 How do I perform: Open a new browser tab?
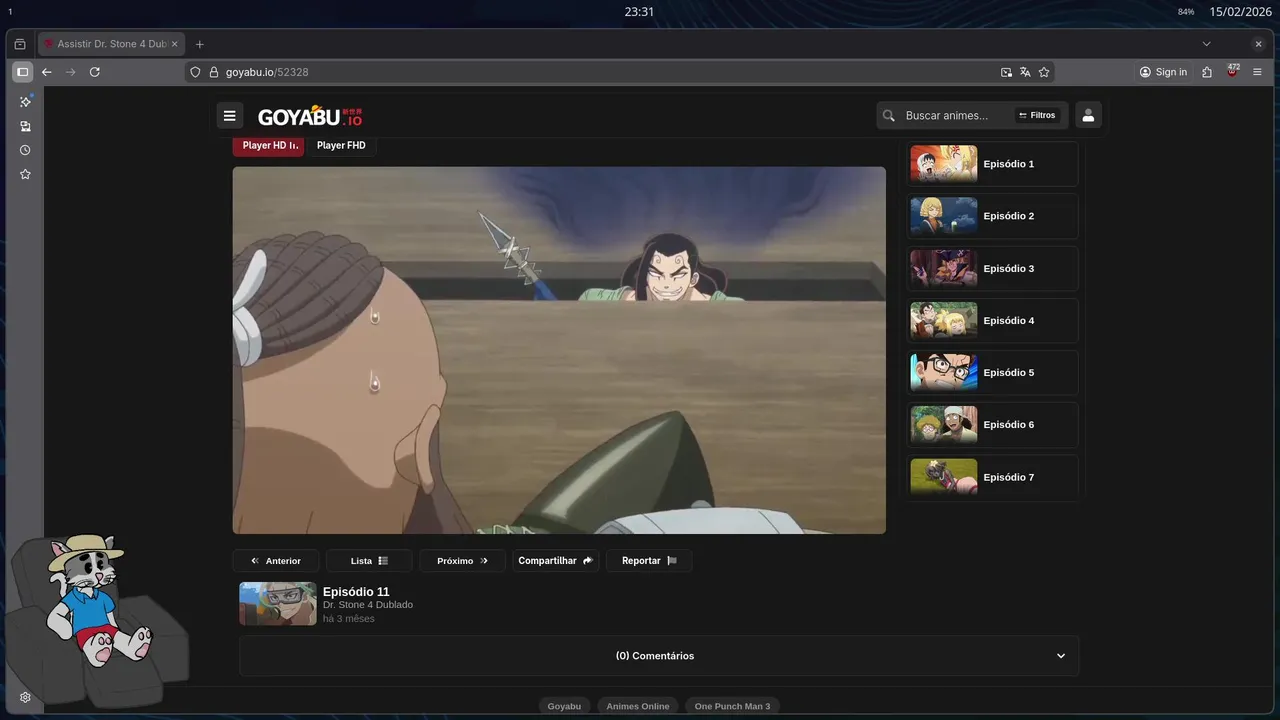coord(199,44)
